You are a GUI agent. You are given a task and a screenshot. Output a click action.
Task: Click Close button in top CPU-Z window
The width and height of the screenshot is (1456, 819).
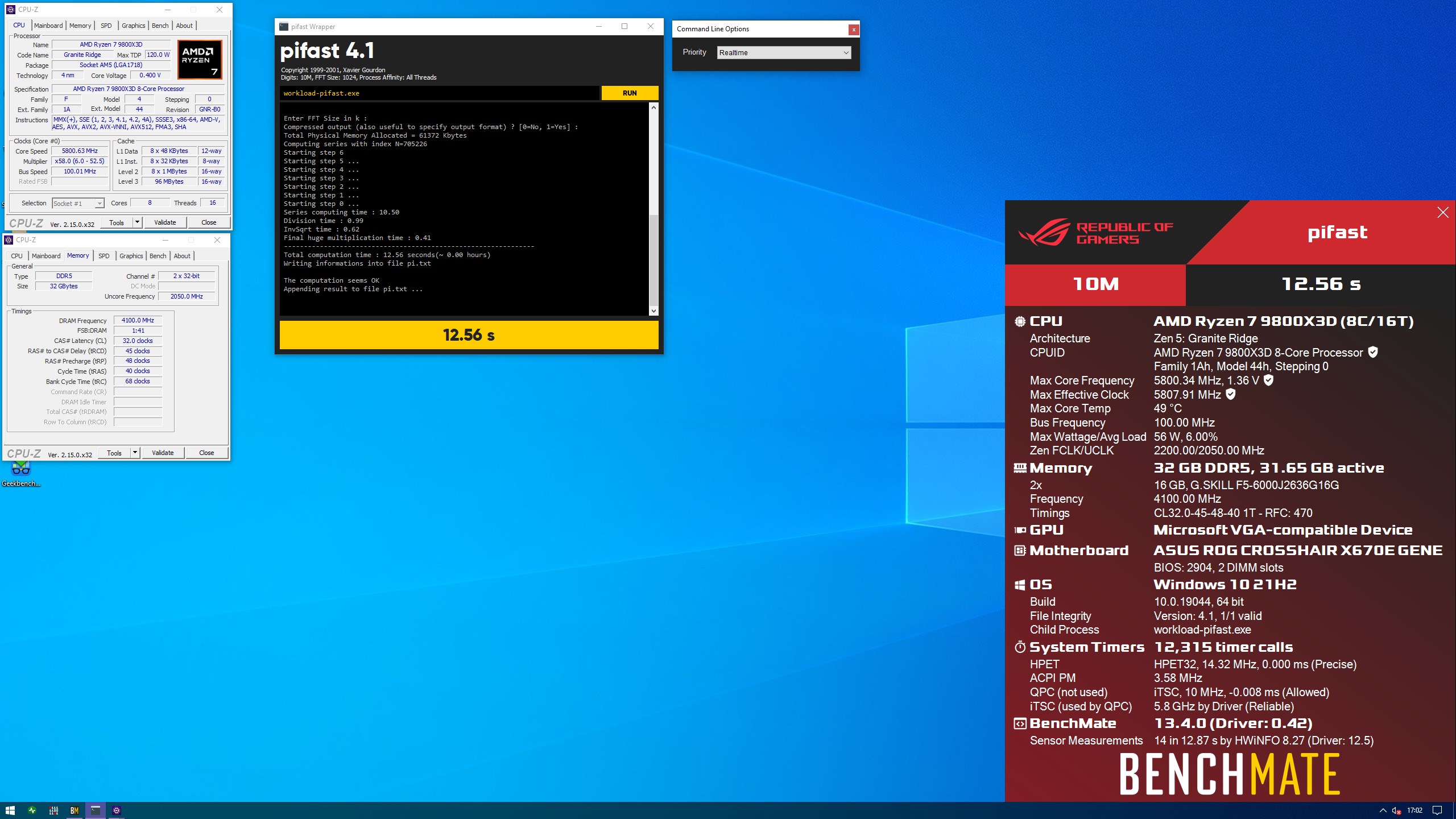(x=209, y=223)
